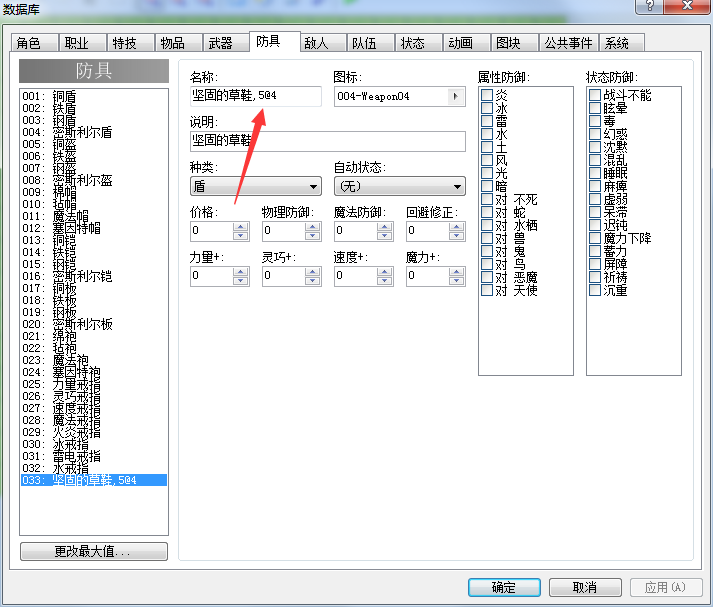This screenshot has height=607, width=713.
Task: Check the 炎 element defense box
Action: pyautogui.click(x=487, y=95)
